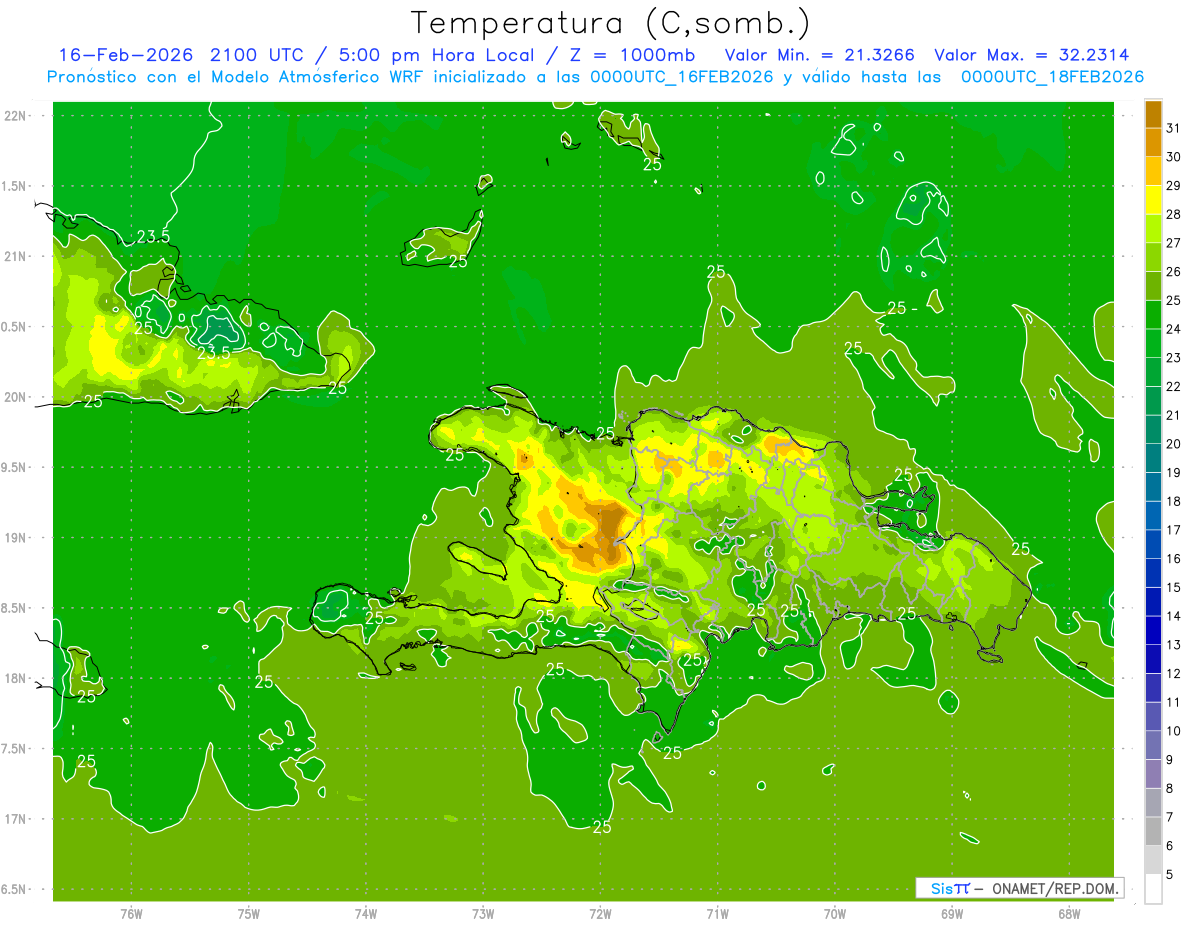
Task: Click the legend value "8"
Action: pos(1170,788)
